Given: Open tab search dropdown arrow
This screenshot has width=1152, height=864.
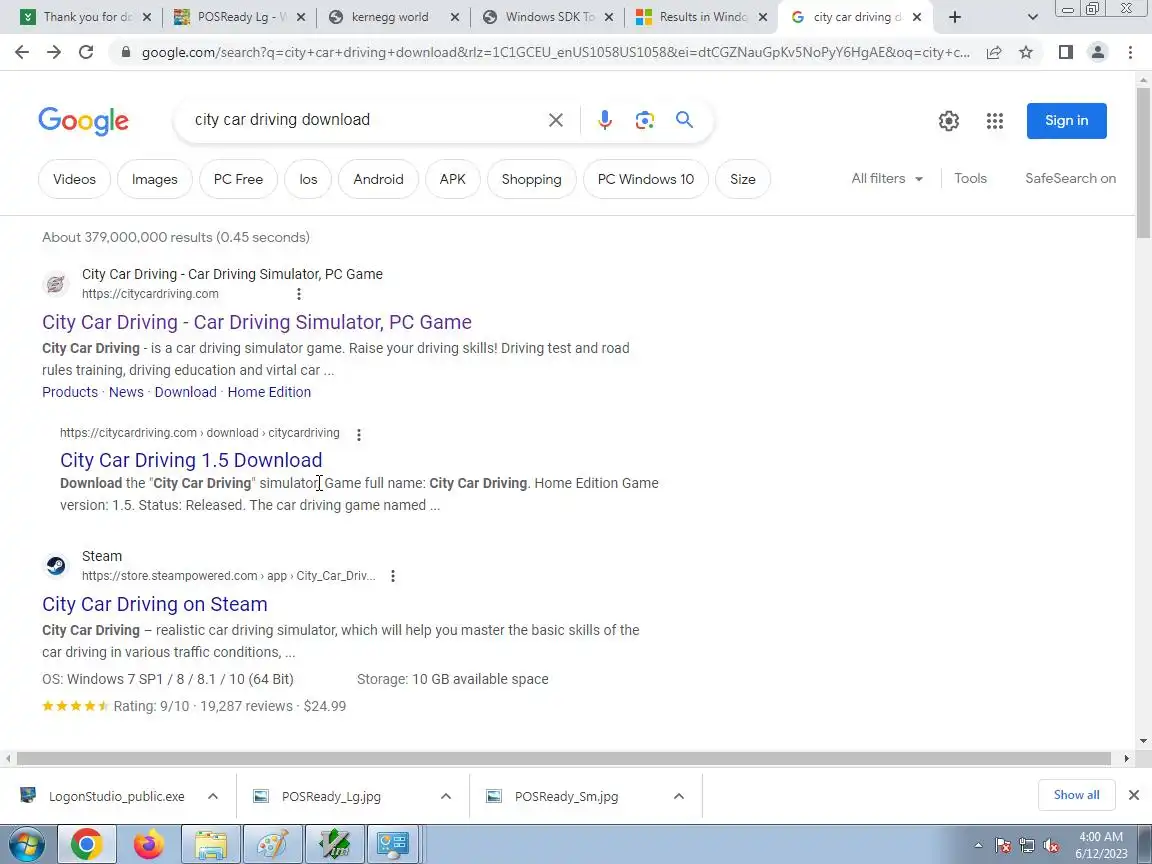Looking at the screenshot, I should coord(1032,17).
